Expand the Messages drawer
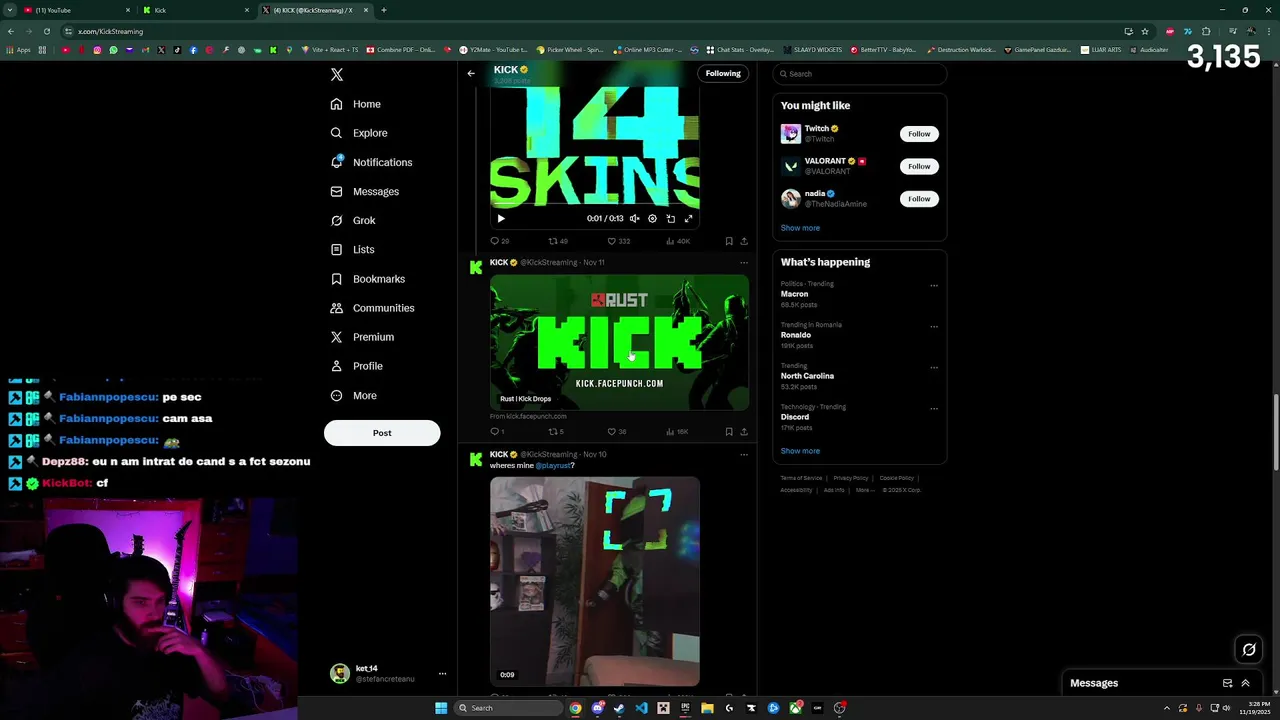 tap(1245, 683)
